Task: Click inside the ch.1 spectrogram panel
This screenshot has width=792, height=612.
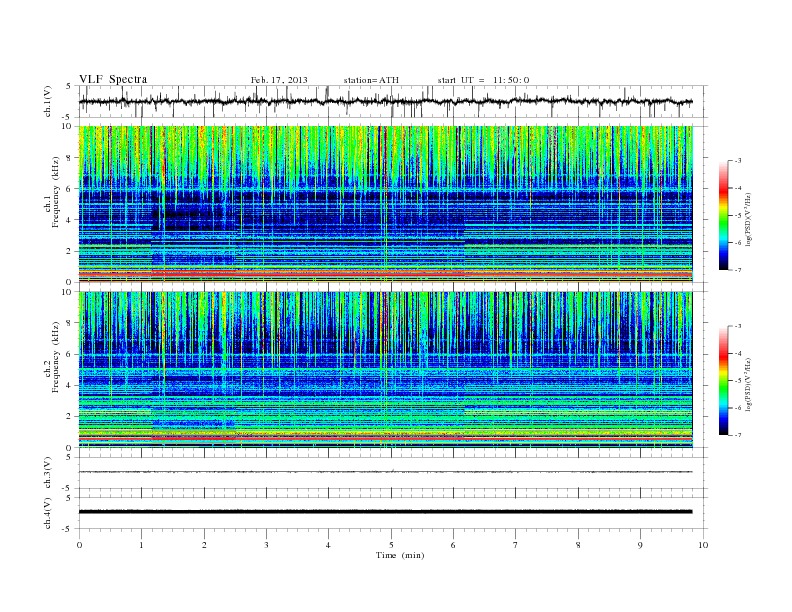Action: coord(386,204)
